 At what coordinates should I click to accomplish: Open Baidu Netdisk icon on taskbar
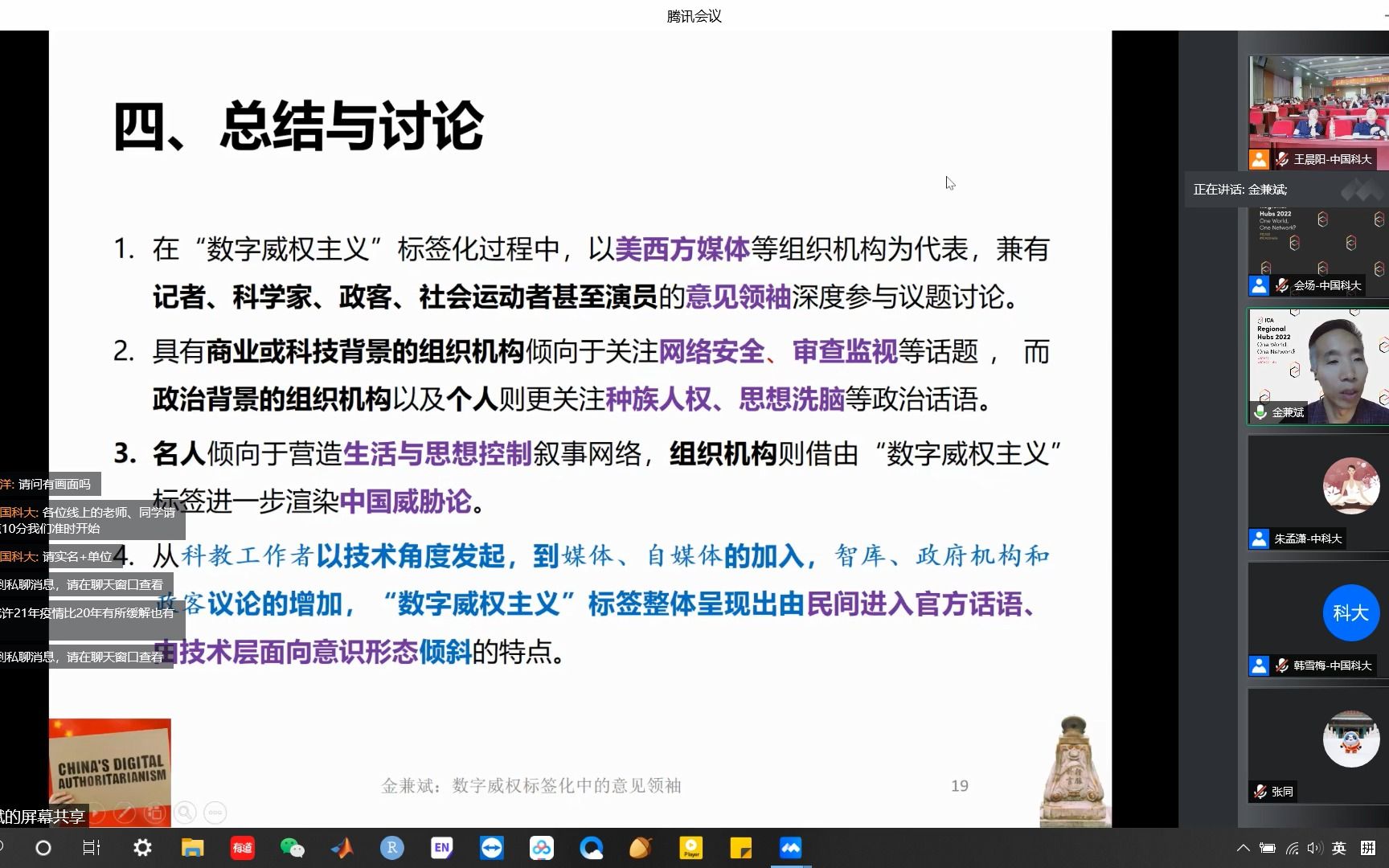coord(541,848)
